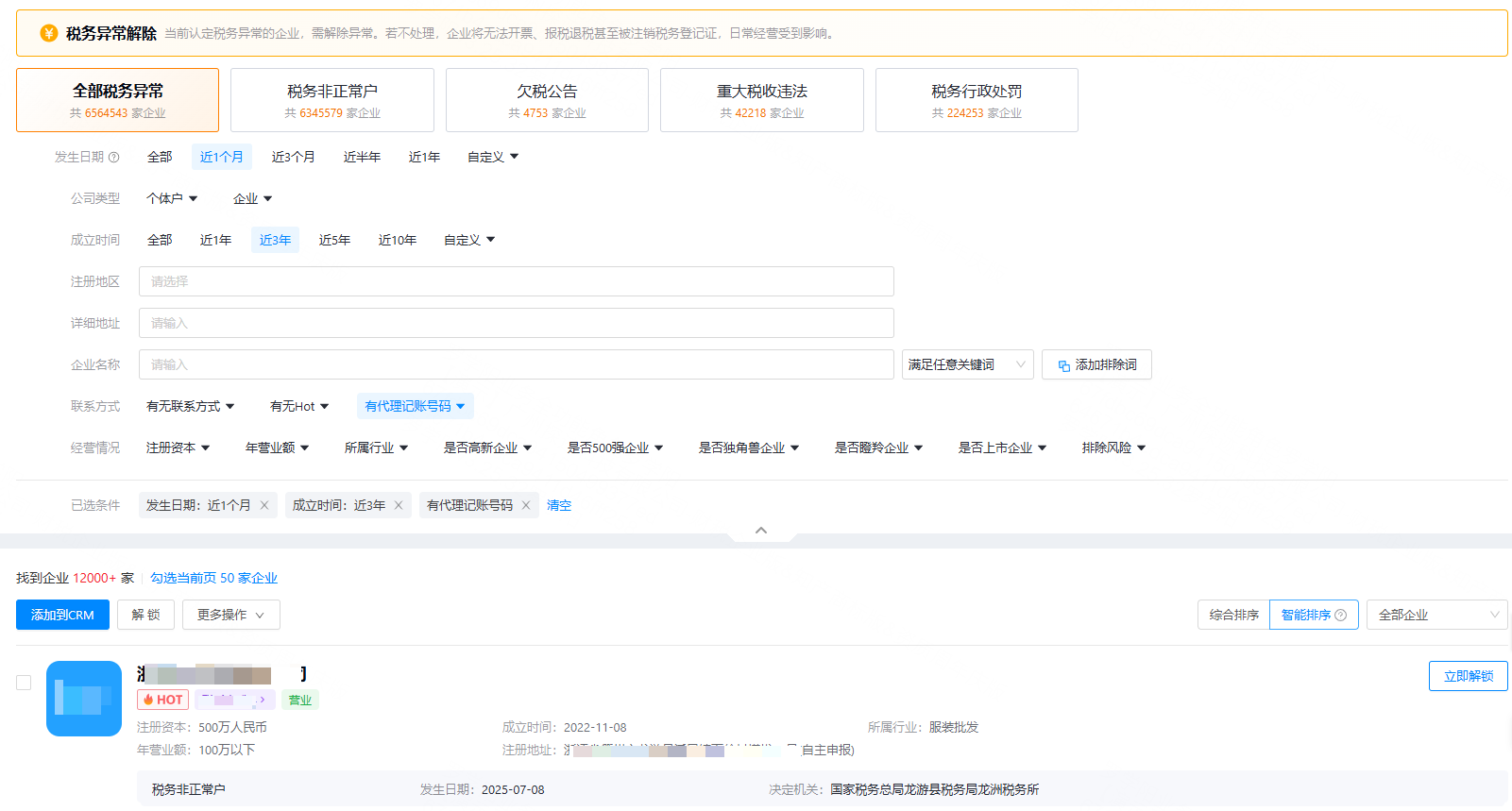
Task: Select 近5年 for the establishment time
Action: pos(334,241)
